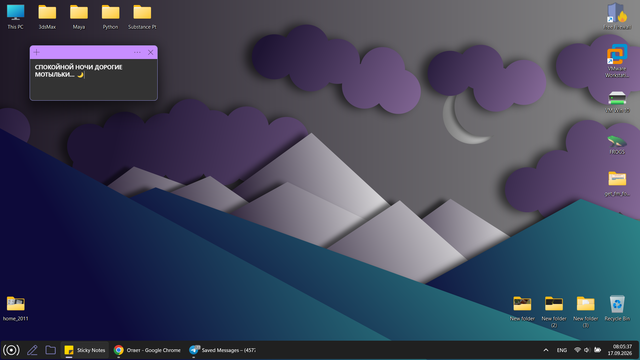640x360 pixels.
Task: Open the clock and date 17.09.2026
Action: (620, 350)
